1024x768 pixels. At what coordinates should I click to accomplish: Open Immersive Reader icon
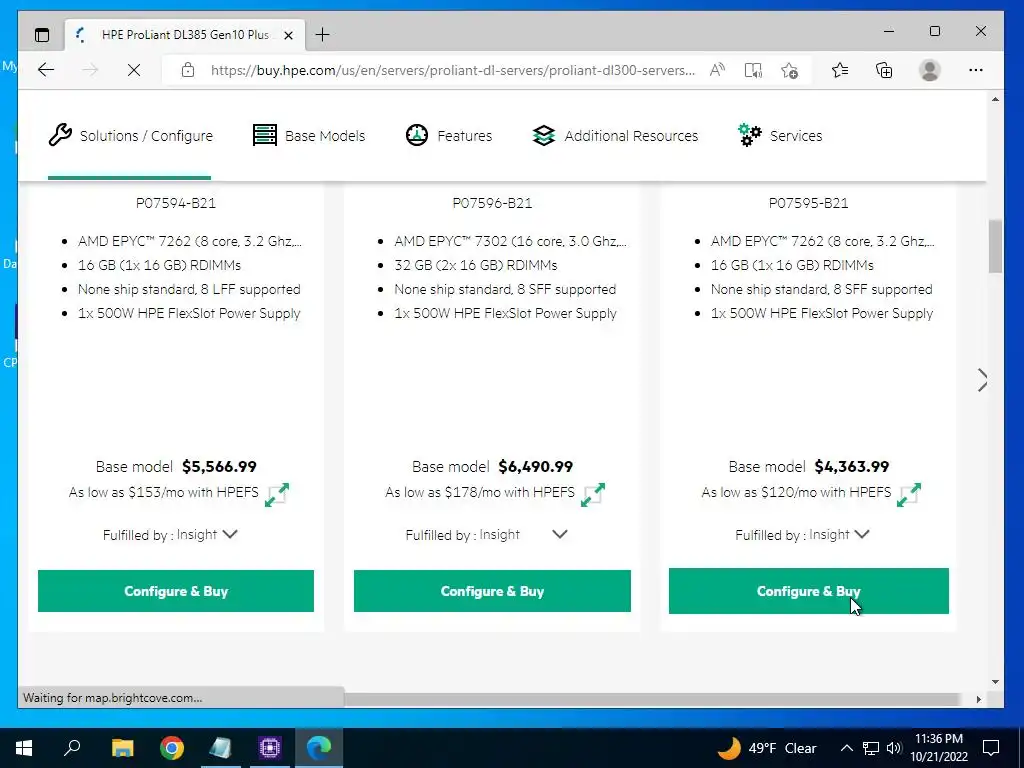tap(753, 70)
